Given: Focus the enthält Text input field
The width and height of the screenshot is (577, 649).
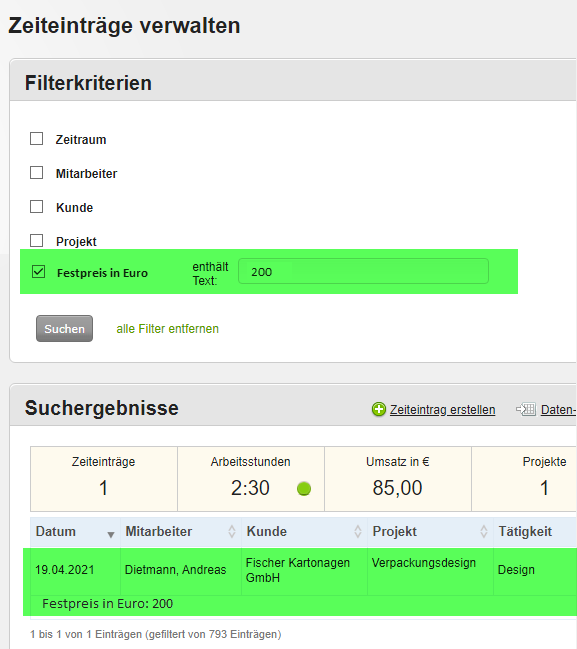Looking at the screenshot, I should click(x=363, y=272).
